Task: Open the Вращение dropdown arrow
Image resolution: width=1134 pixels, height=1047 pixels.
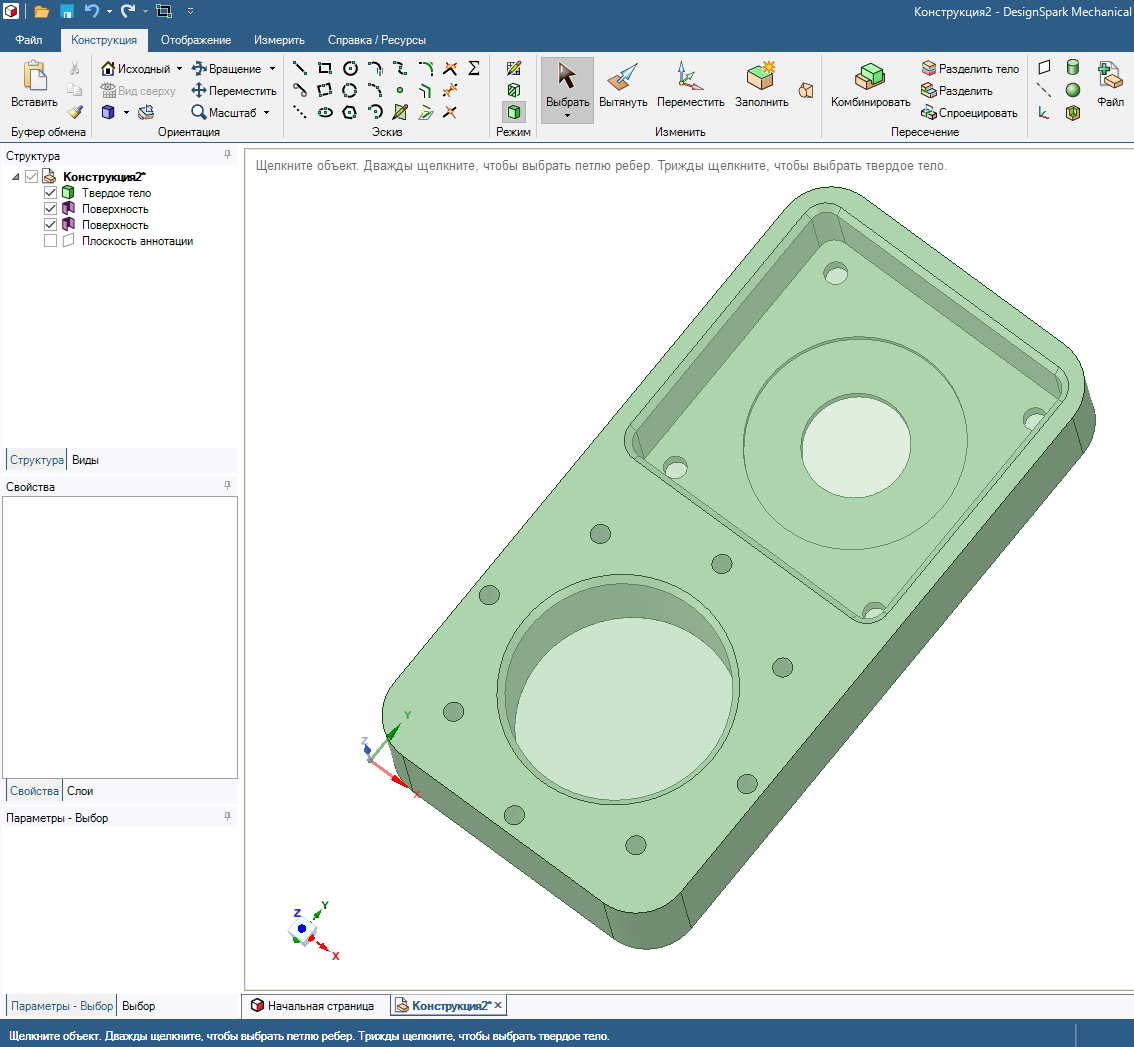Action: click(272, 69)
